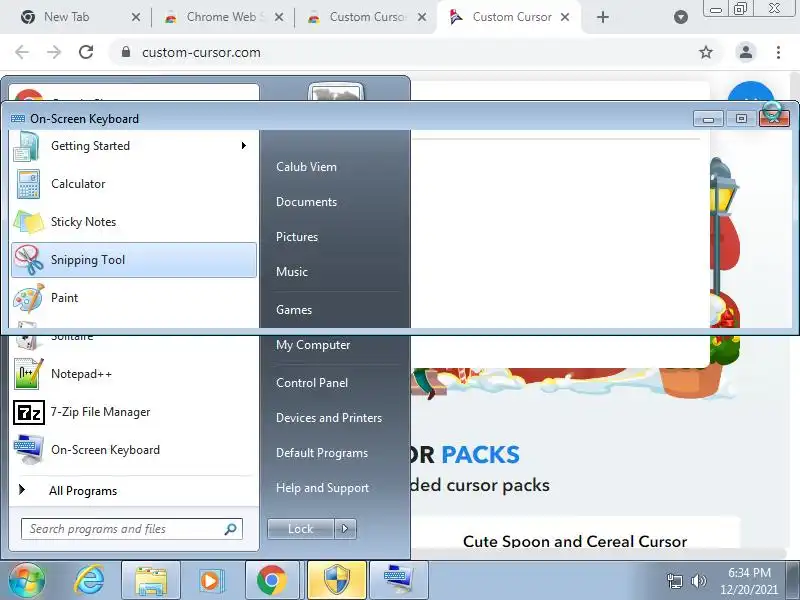800x600 pixels.
Task: Open Control Panel
Action: click(312, 383)
